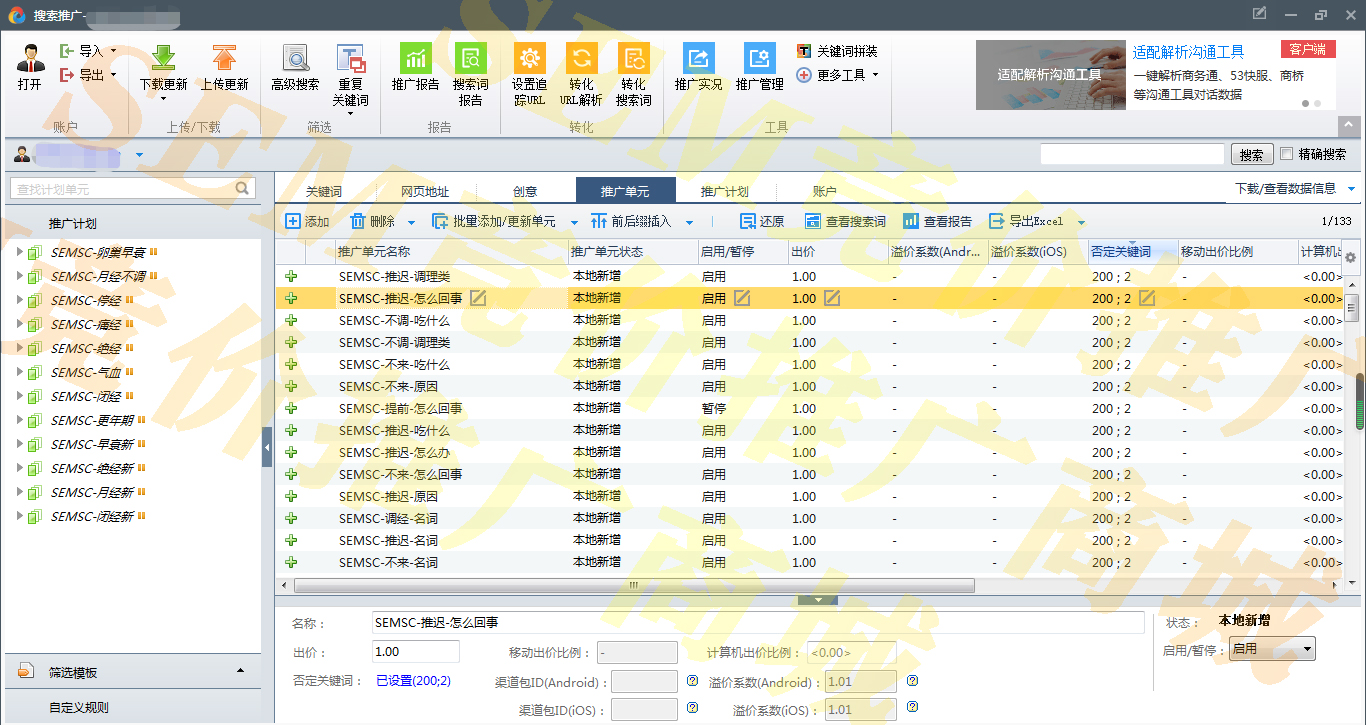Click the 查看搜索词 toolbar item
Screen dimensions: 1366x725
click(845, 221)
